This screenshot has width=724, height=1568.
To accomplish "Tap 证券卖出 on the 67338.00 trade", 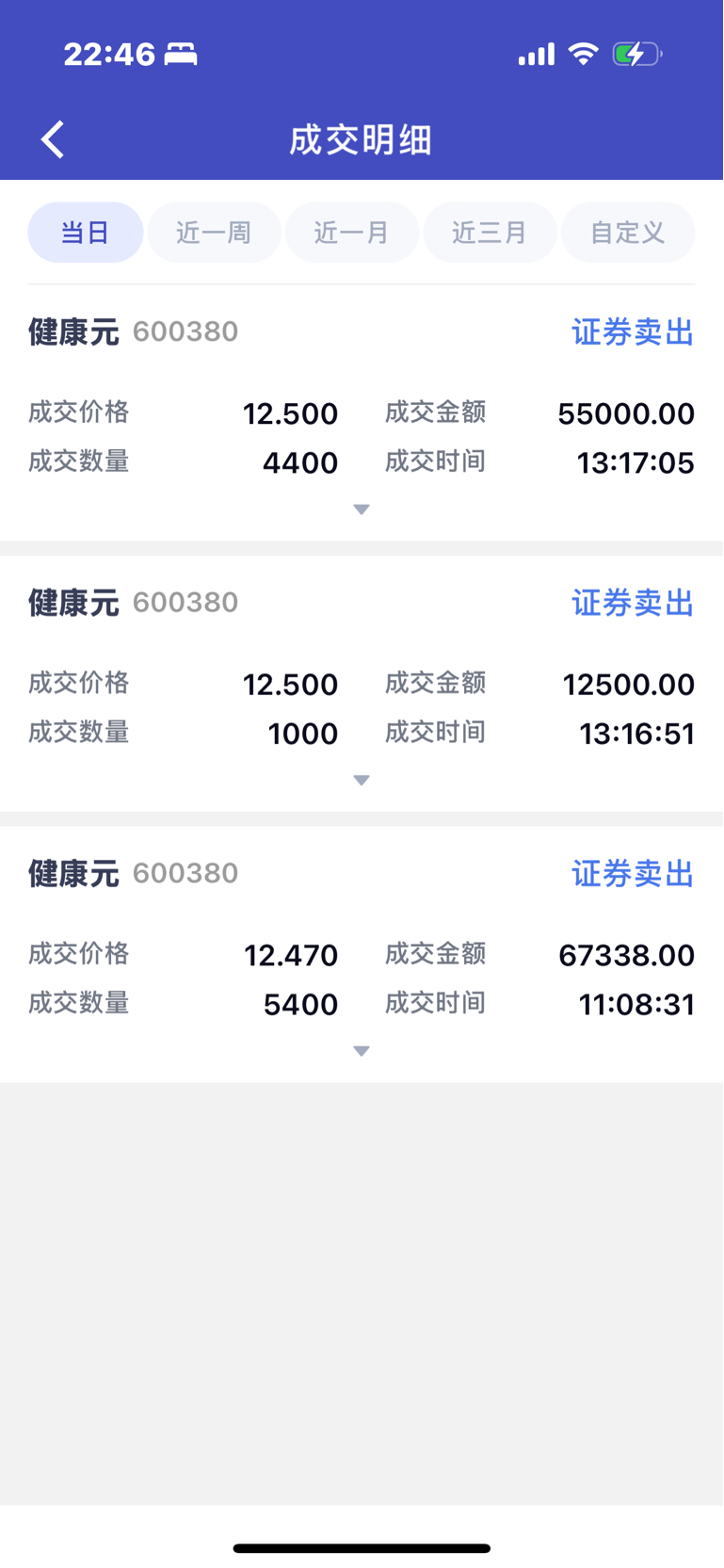I will click(x=633, y=874).
